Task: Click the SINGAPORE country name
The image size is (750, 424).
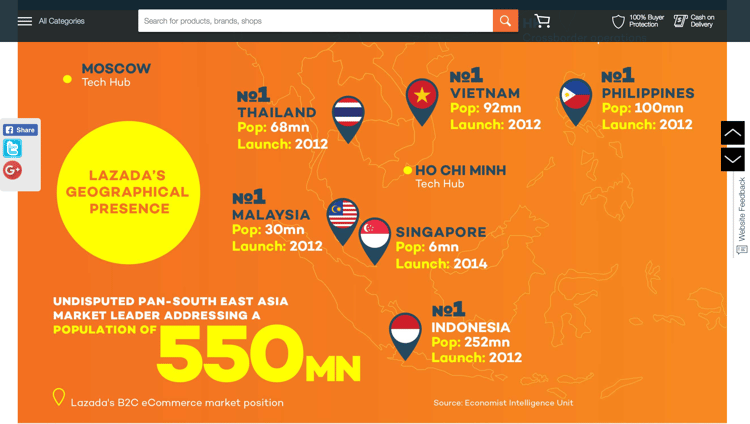Action: click(x=441, y=232)
